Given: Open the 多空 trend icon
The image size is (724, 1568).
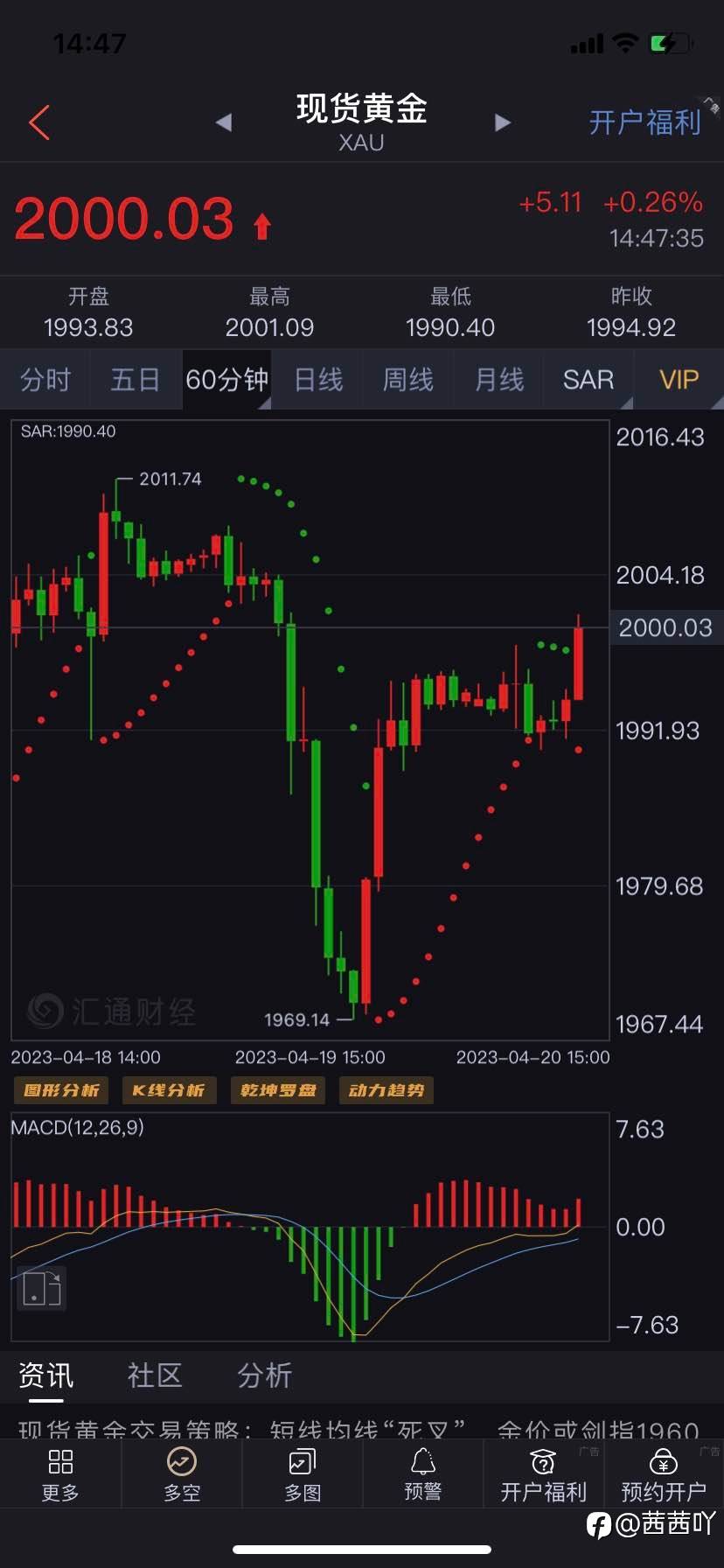Looking at the screenshot, I should click(181, 1461).
